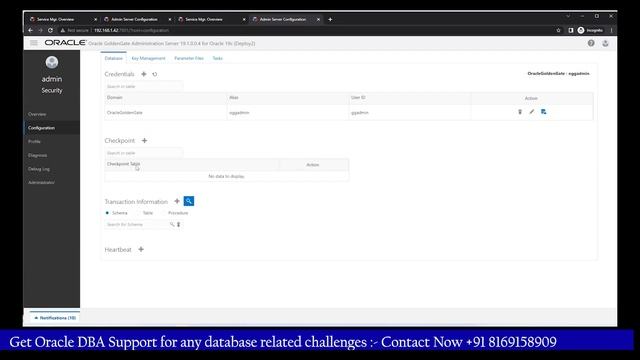Open browser tab search dropdown arrow
Image resolution: width=640 pixels, height=360 pixels.
point(568,16)
